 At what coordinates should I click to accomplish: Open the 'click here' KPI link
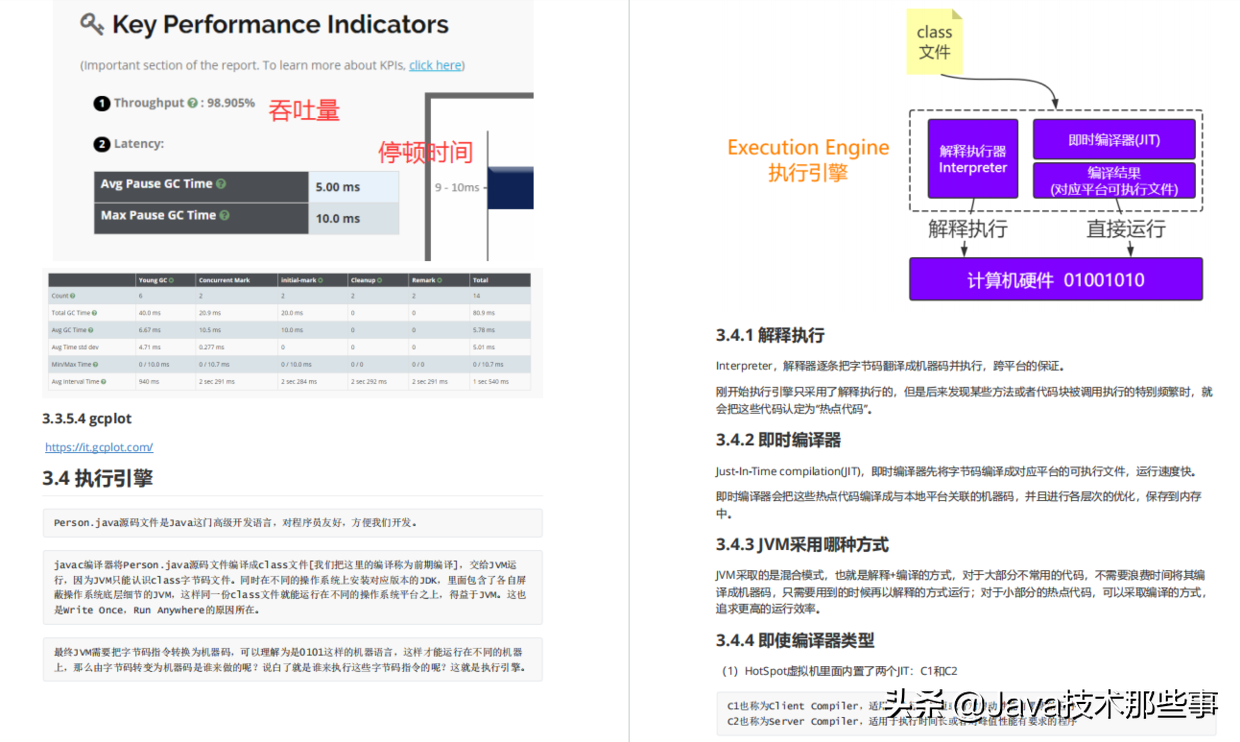pos(435,65)
